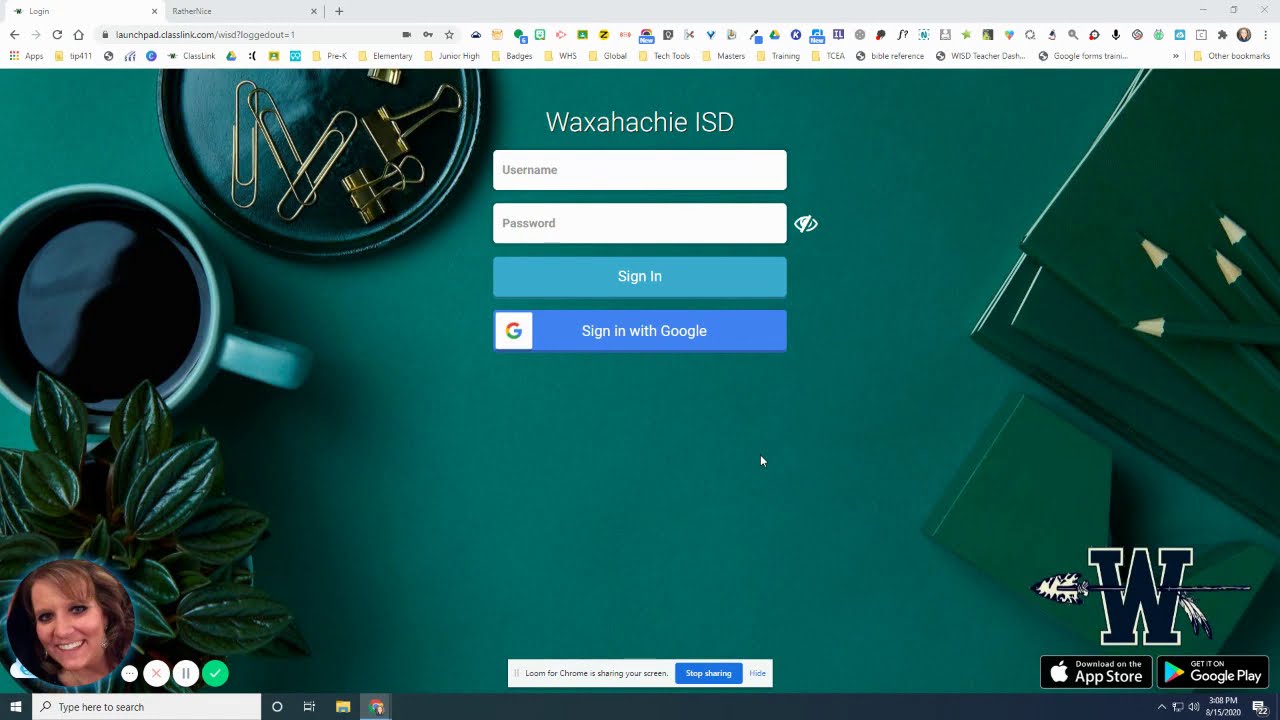Open Loom's more options menu
The width and height of the screenshot is (1280, 720).
coord(129,673)
